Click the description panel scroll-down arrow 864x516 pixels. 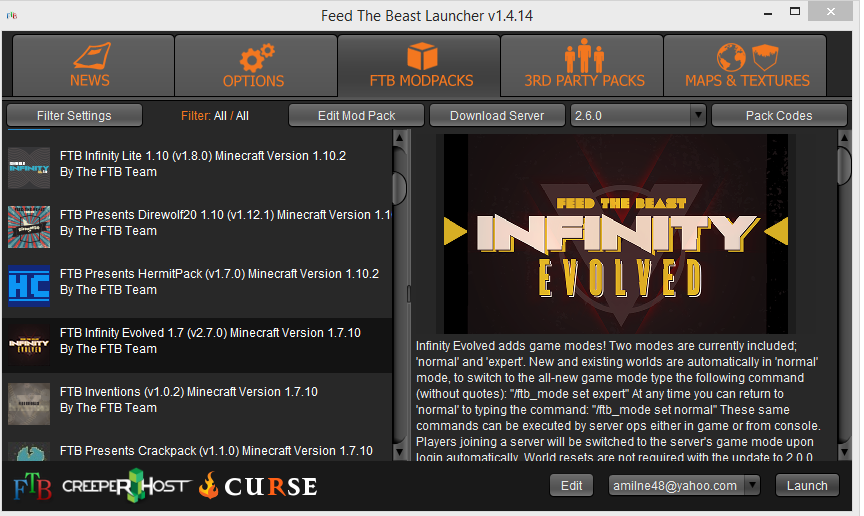tap(844, 453)
